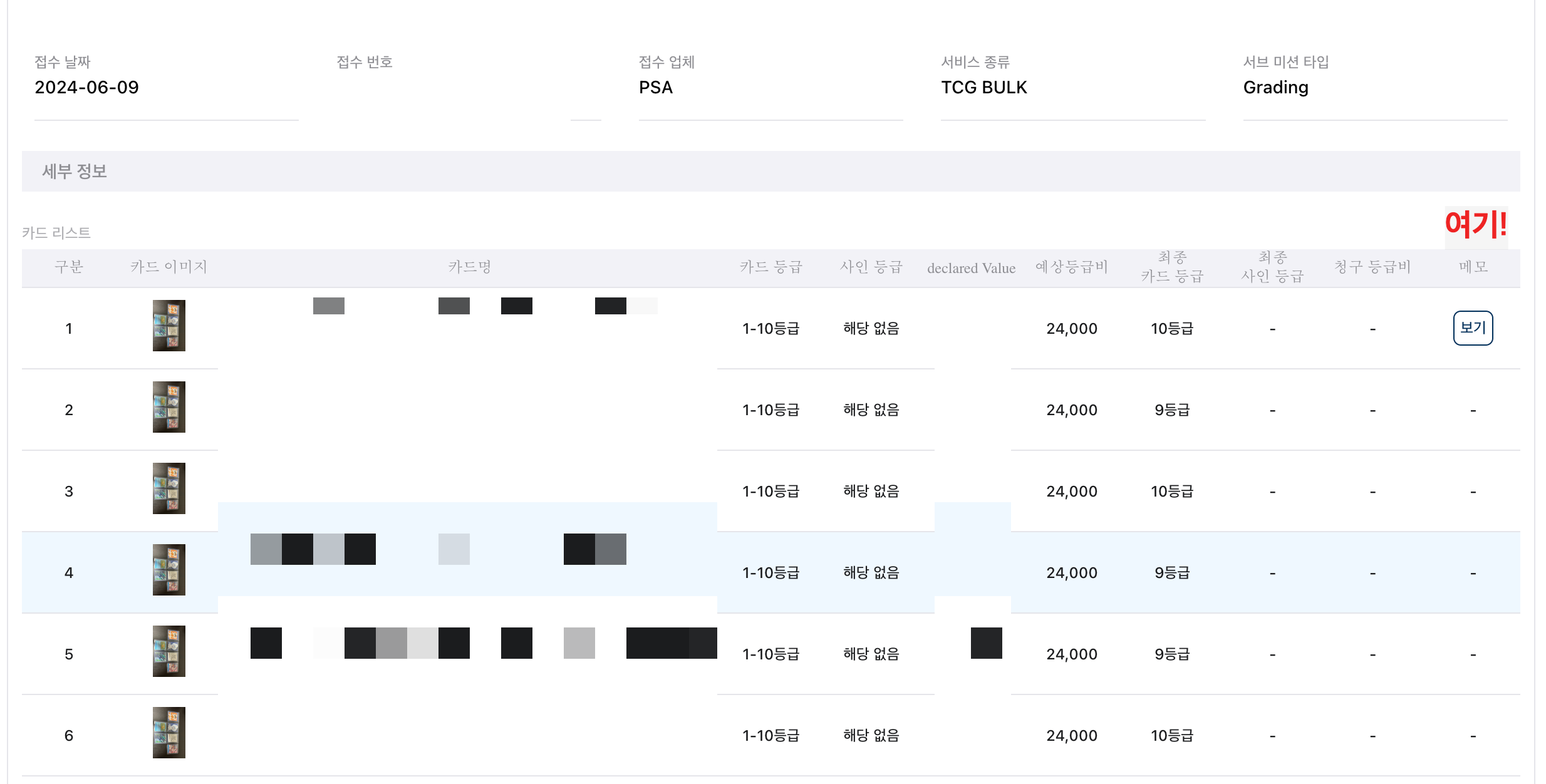1546x784 pixels.
Task: Click the final grade 10등급 in row 3
Action: (1172, 492)
